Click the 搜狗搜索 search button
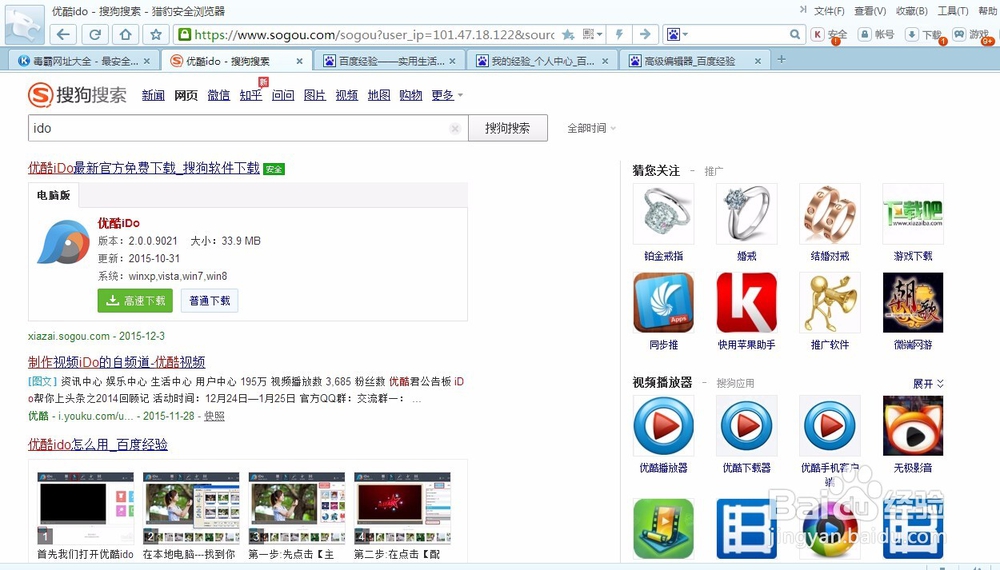Screen dimensions: 1000x570 (508, 128)
